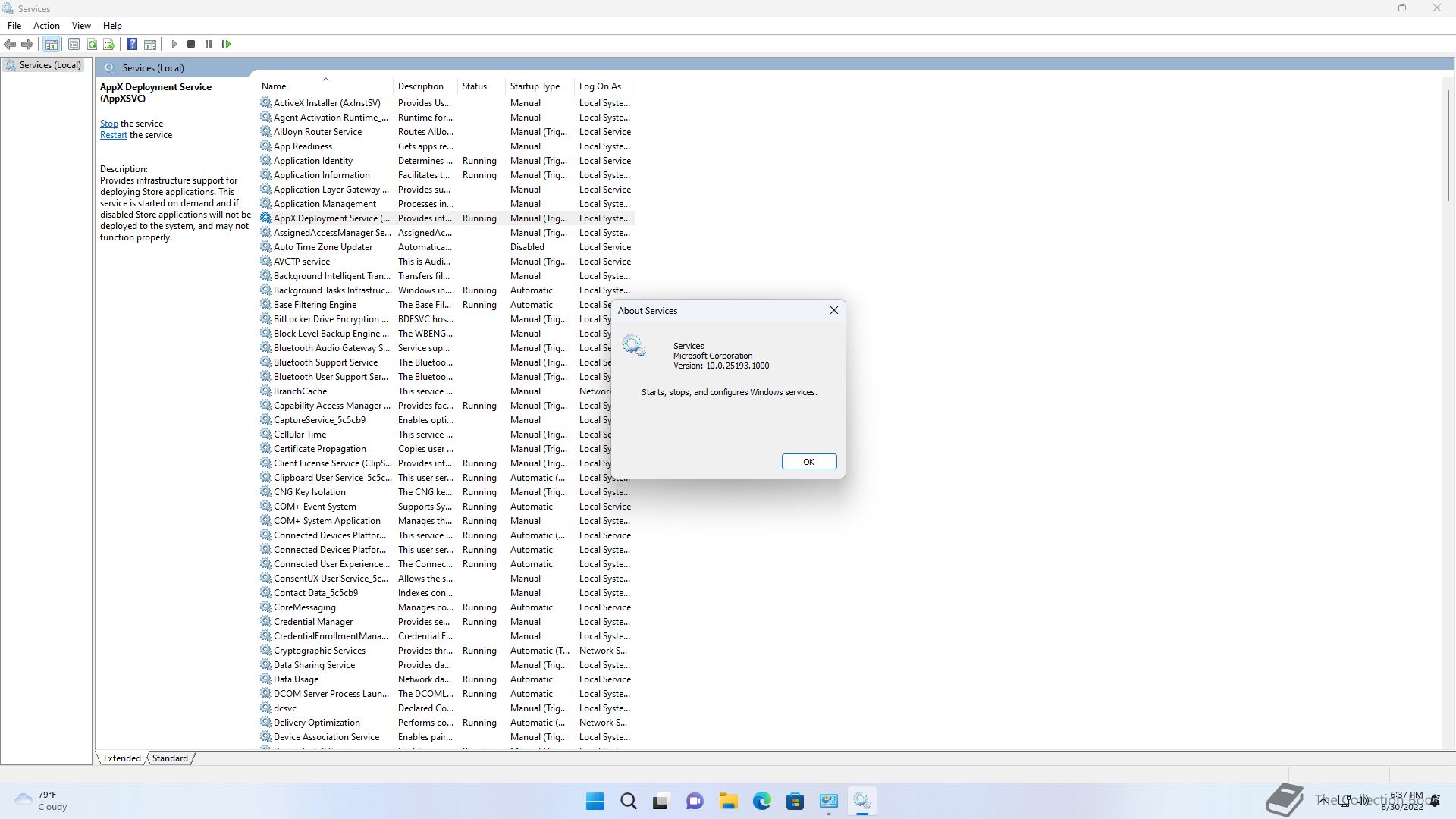The image size is (1456, 819).
Task: Select Device Association Service row
Action: pyautogui.click(x=447, y=737)
